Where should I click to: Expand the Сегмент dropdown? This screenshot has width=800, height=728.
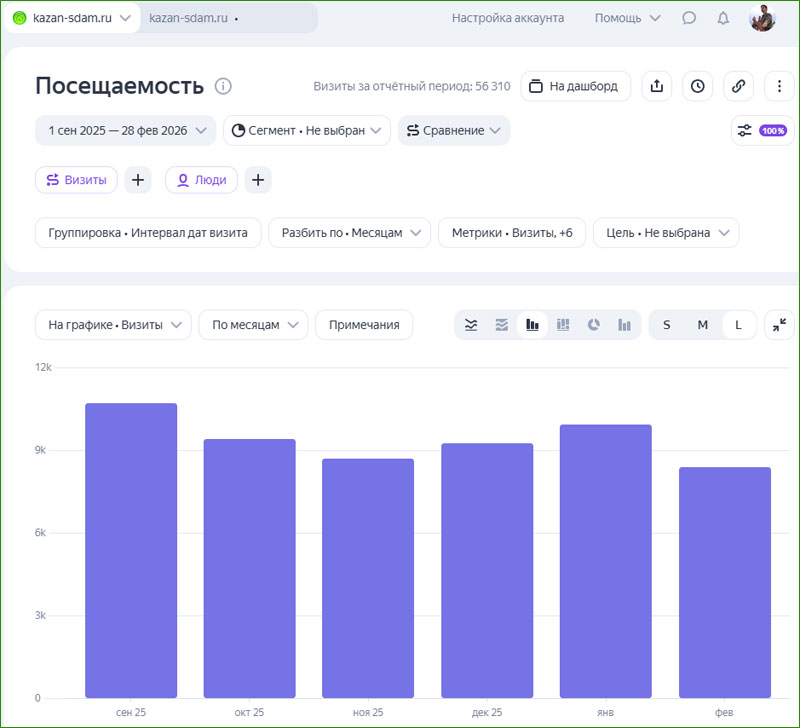[x=306, y=131]
